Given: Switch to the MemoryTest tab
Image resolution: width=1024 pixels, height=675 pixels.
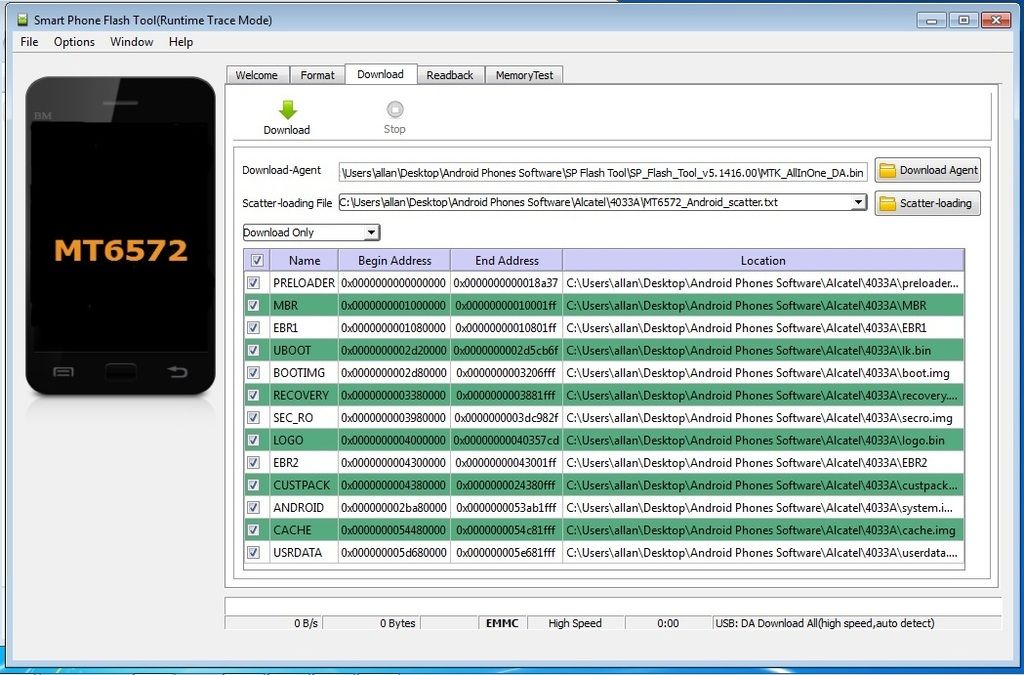Looking at the screenshot, I should pyautogui.click(x=524, y=75).
